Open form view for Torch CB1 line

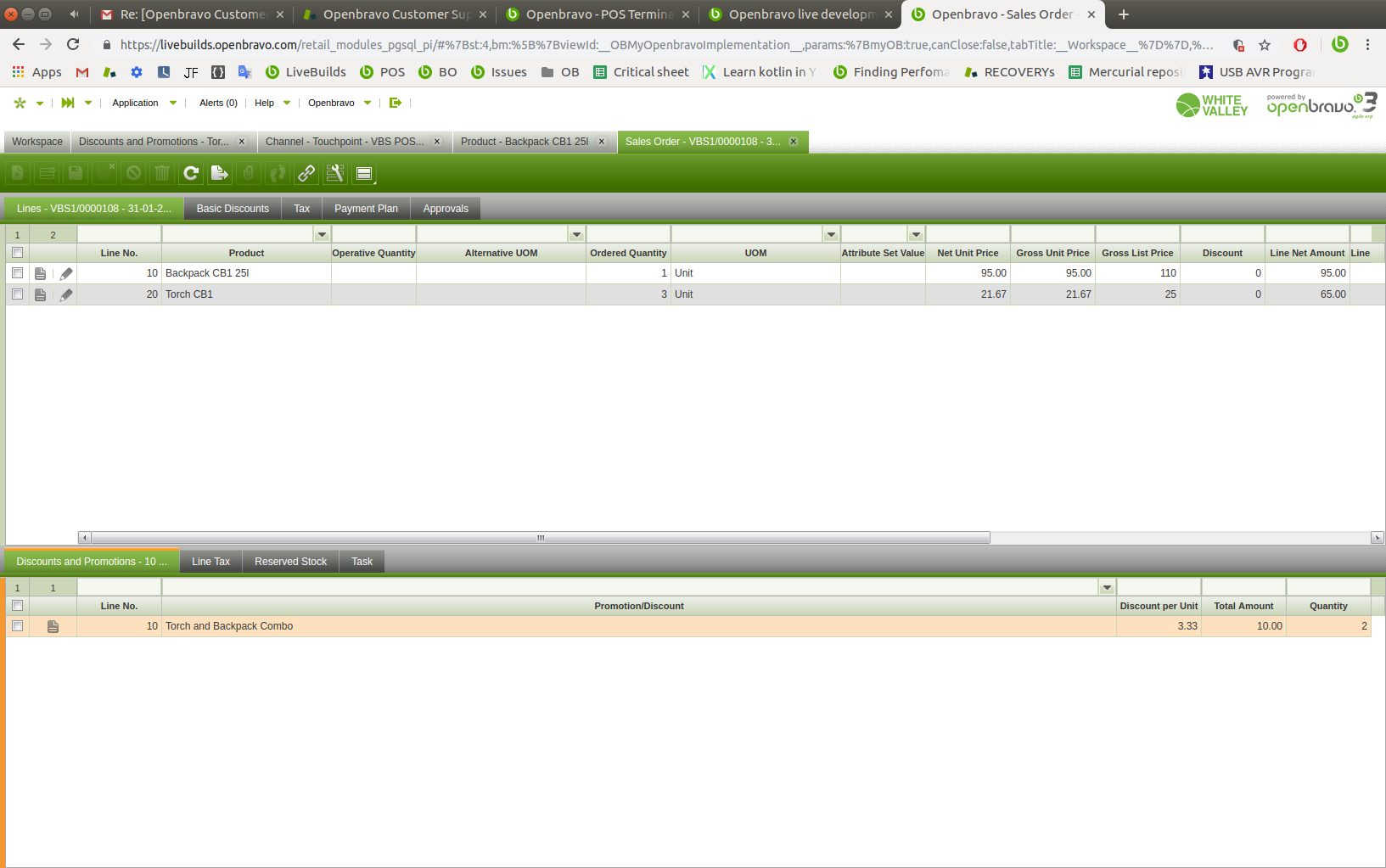click(x=40, y=294)
